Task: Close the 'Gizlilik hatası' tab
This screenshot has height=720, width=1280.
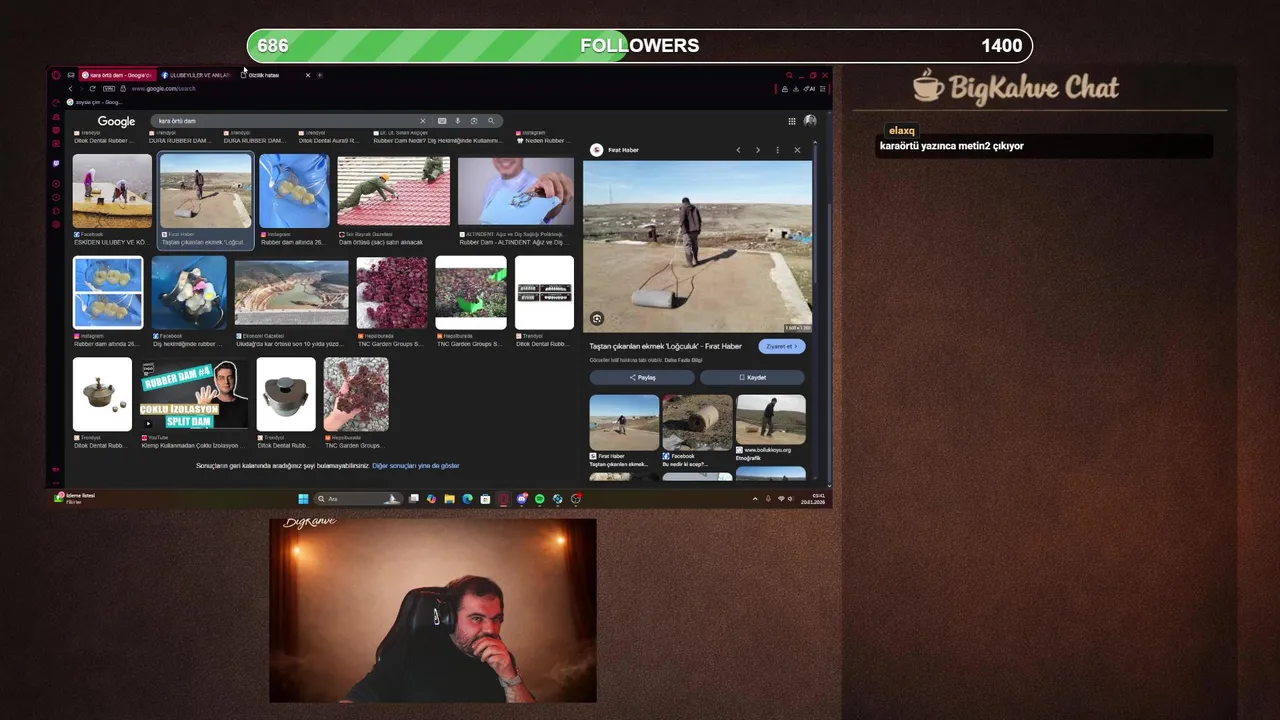Action: [308, 75]
